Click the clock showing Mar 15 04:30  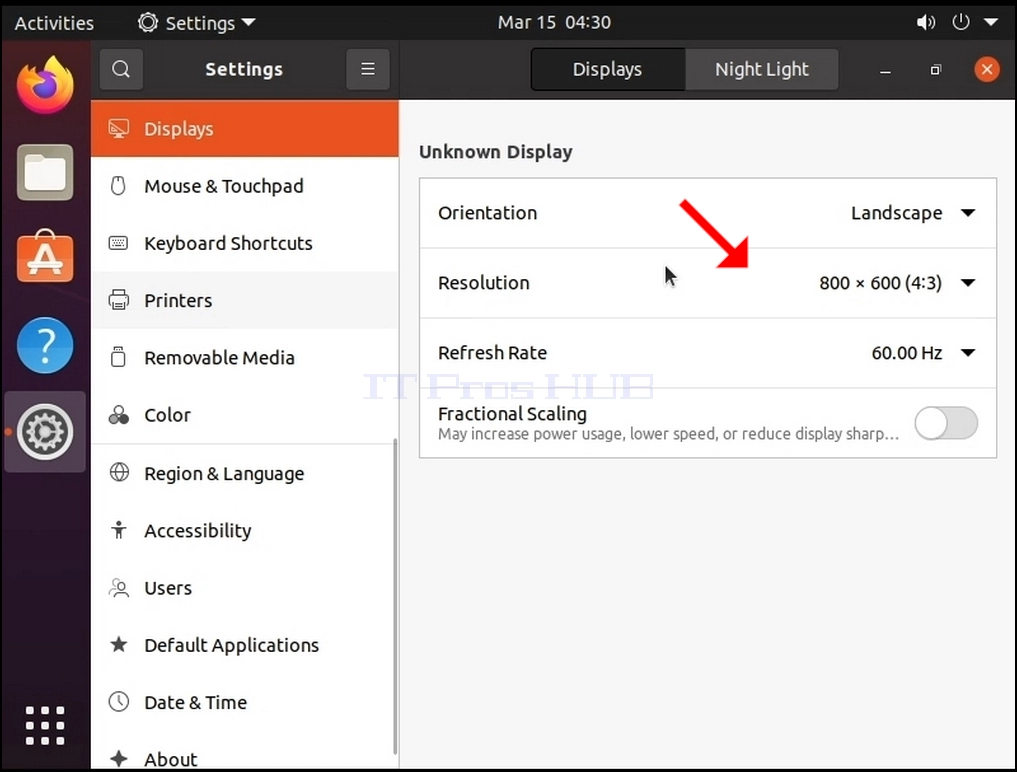[x=555, y=23]
